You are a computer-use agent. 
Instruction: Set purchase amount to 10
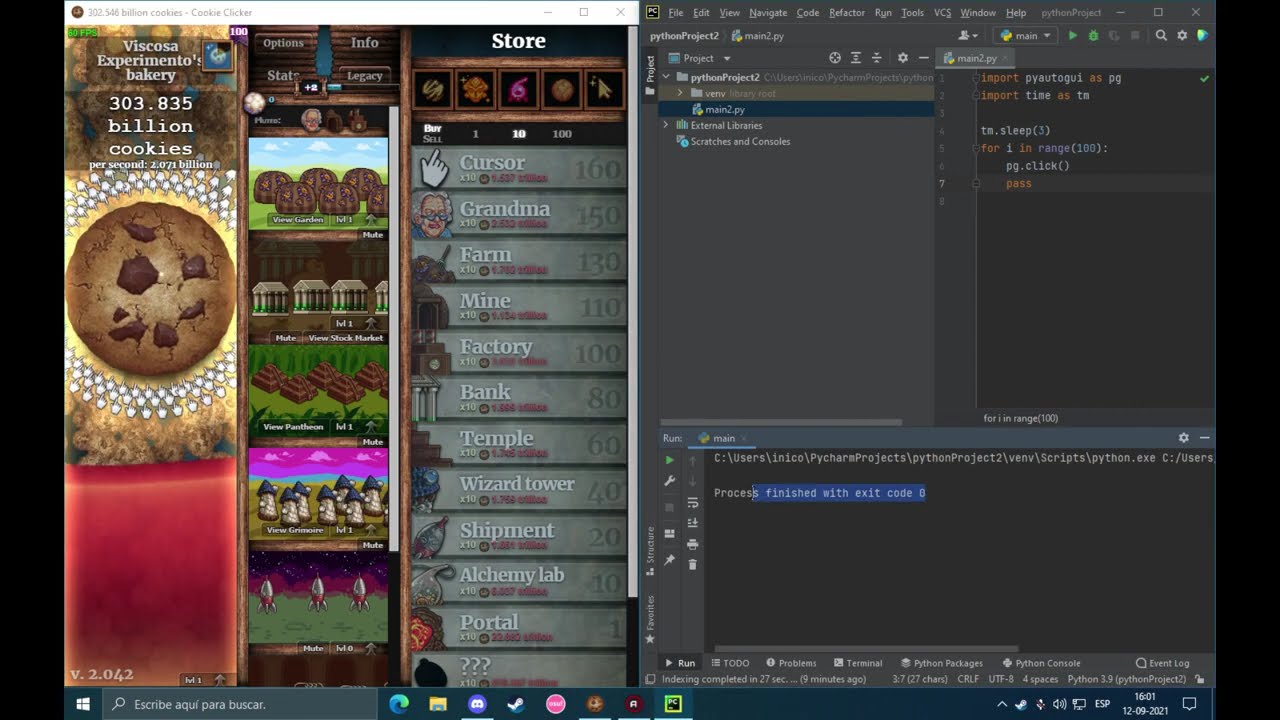[x=519, y=134]
